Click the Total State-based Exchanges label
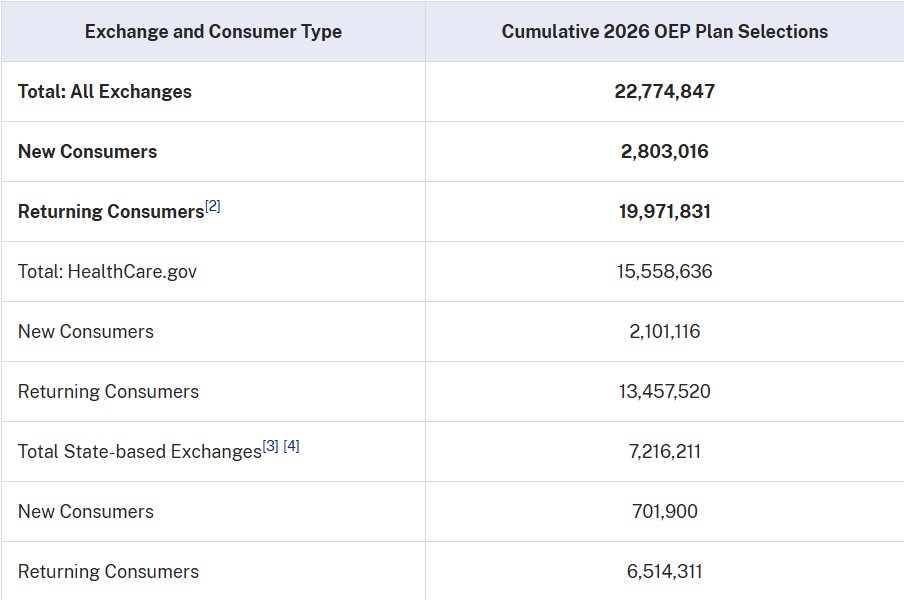The width and height of the screenshot is (904, 600). 139,452
